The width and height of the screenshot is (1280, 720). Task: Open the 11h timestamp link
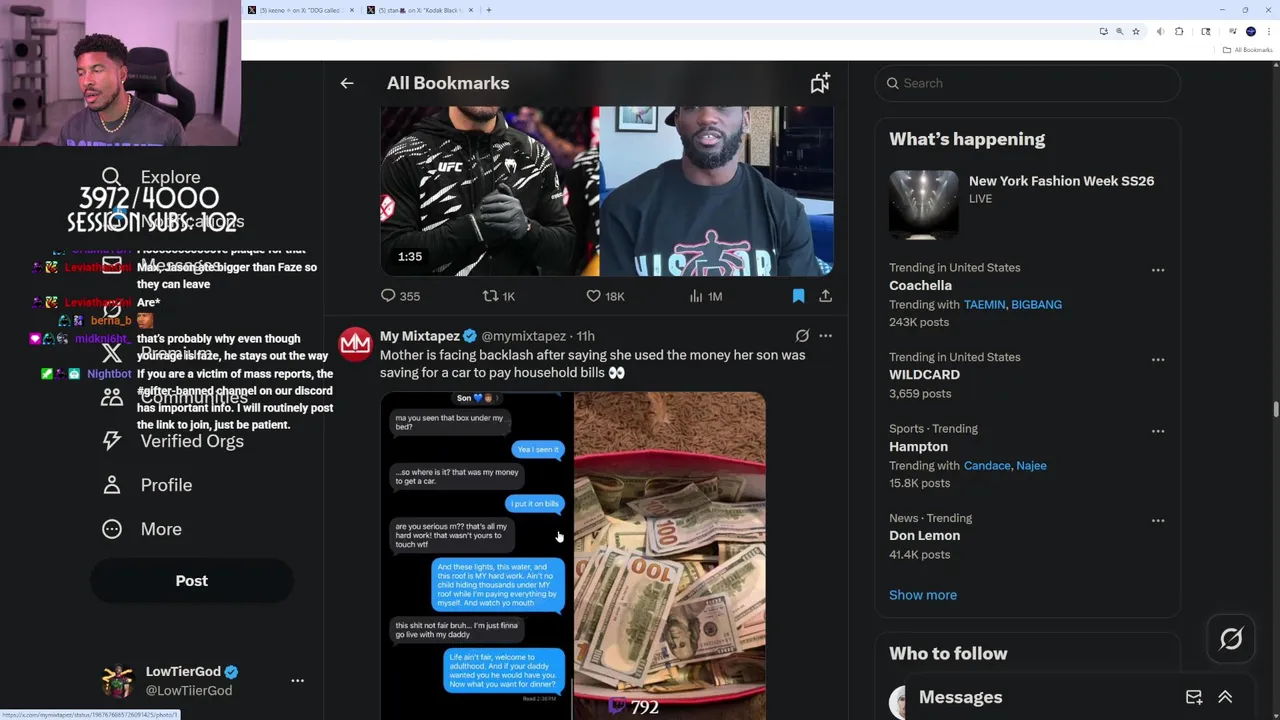(586, 336)
